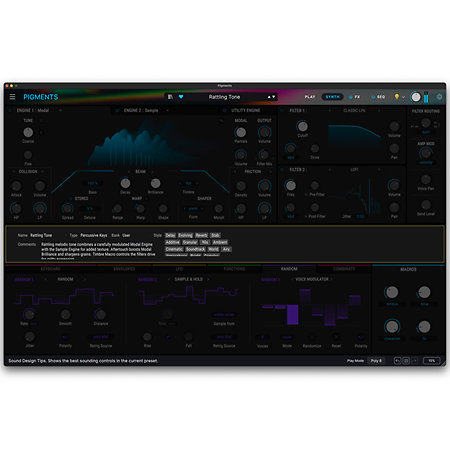Load previous preset with up arrow
The width and height of the screenshot is (450, 450).
point(269,97)
